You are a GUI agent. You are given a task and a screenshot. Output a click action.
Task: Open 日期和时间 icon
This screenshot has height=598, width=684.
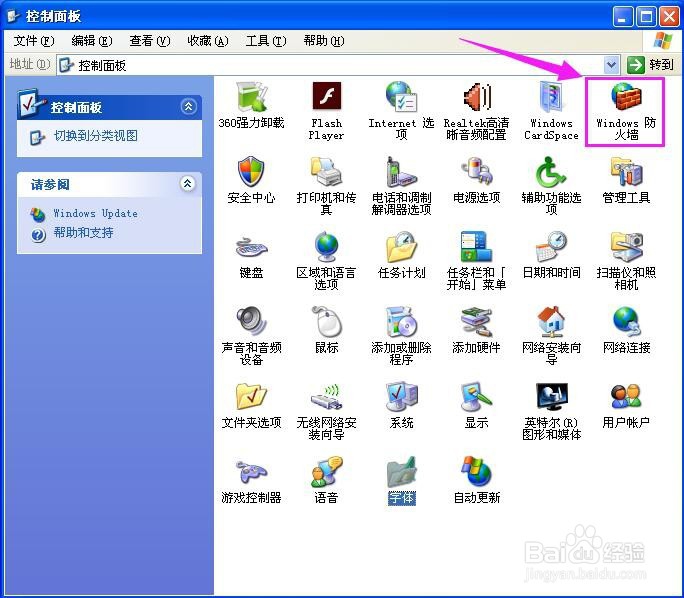pyautogui.click(x=551, y=247)
